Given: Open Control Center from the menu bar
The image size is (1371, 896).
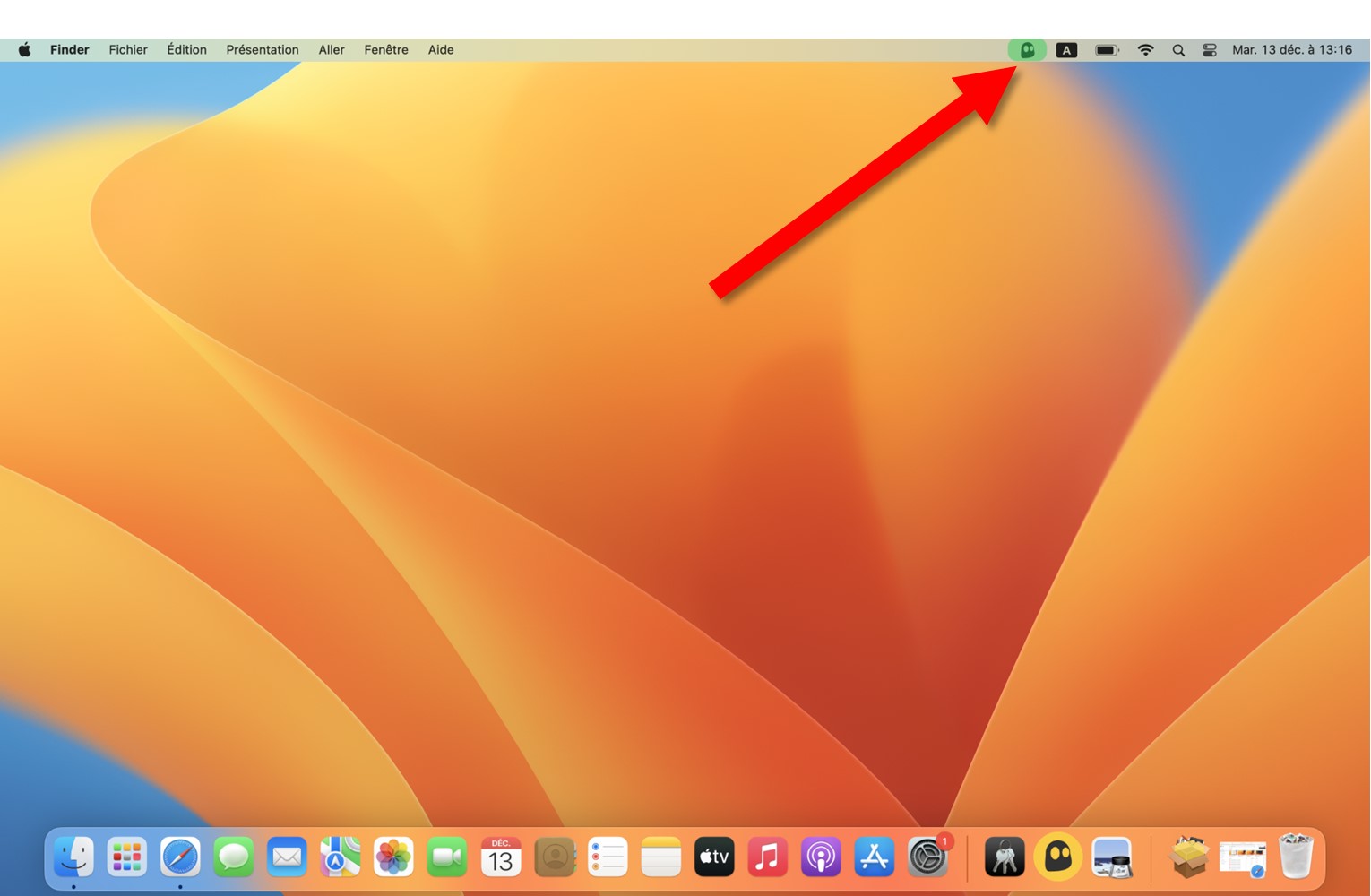Looking at the screenshot, I should pos(1210,50).
